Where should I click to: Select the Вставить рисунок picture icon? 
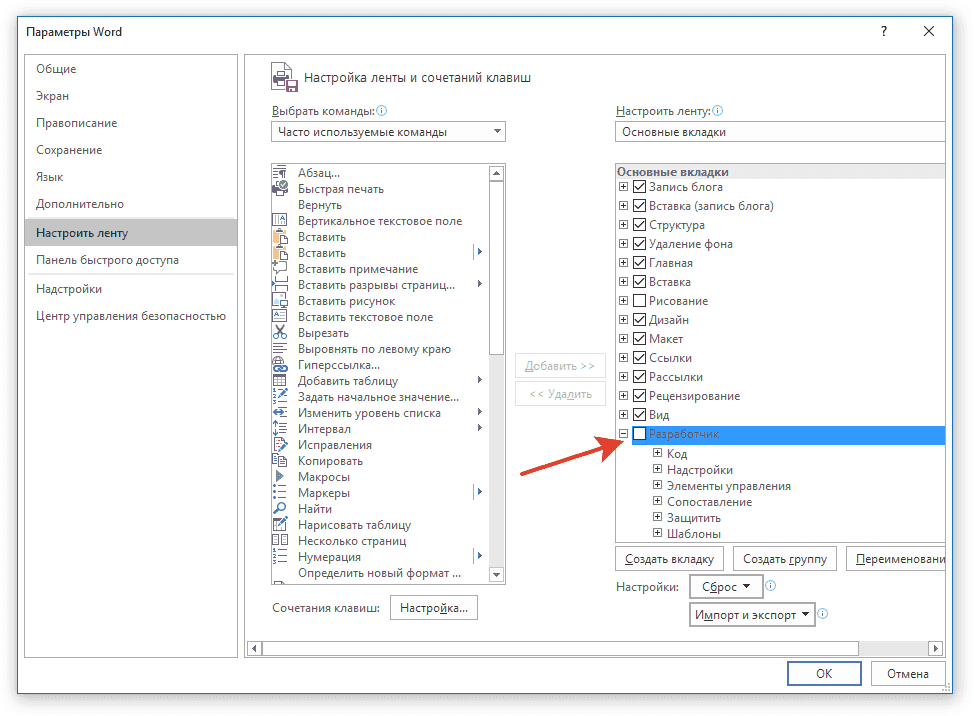point(280,301)
